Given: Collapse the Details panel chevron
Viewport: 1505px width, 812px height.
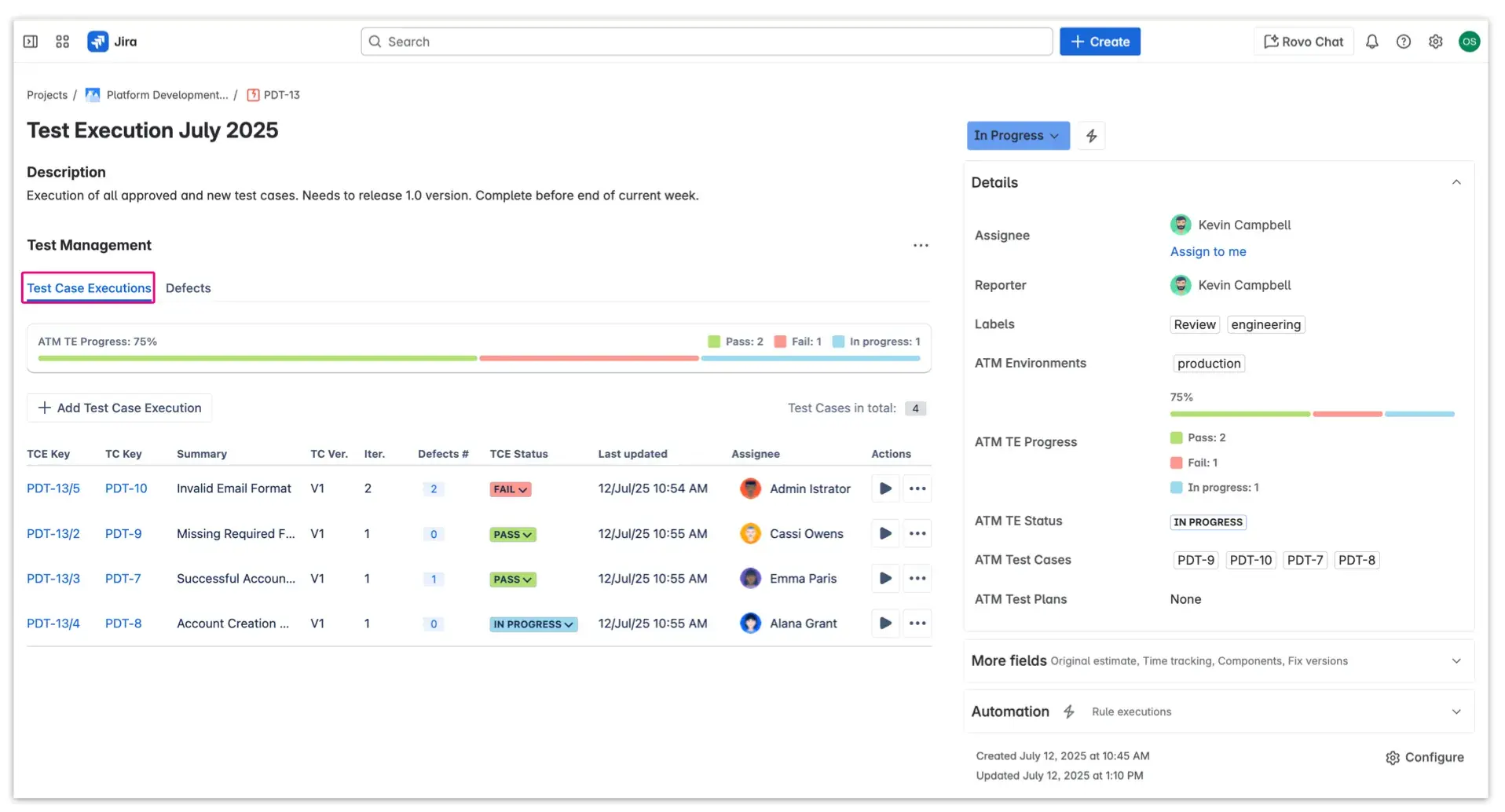Looking at the screenshot, I should pyautogui.click(x=1456, y=181).
